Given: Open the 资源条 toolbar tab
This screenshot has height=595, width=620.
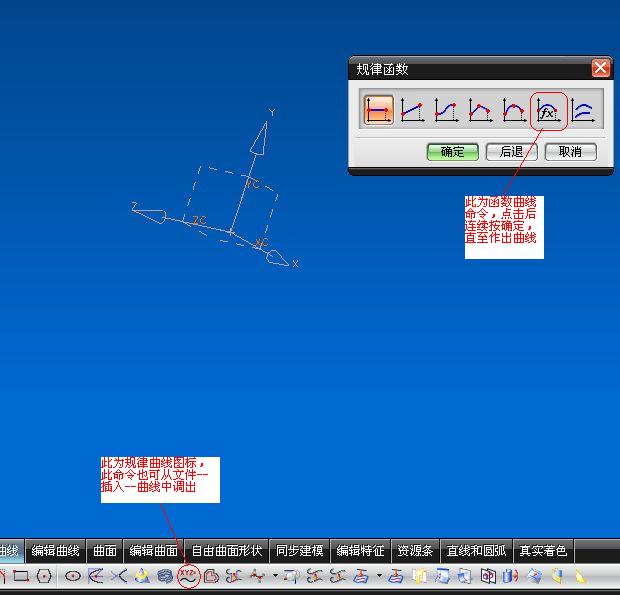Looking at the screenshot, I should tap(415, 551).
